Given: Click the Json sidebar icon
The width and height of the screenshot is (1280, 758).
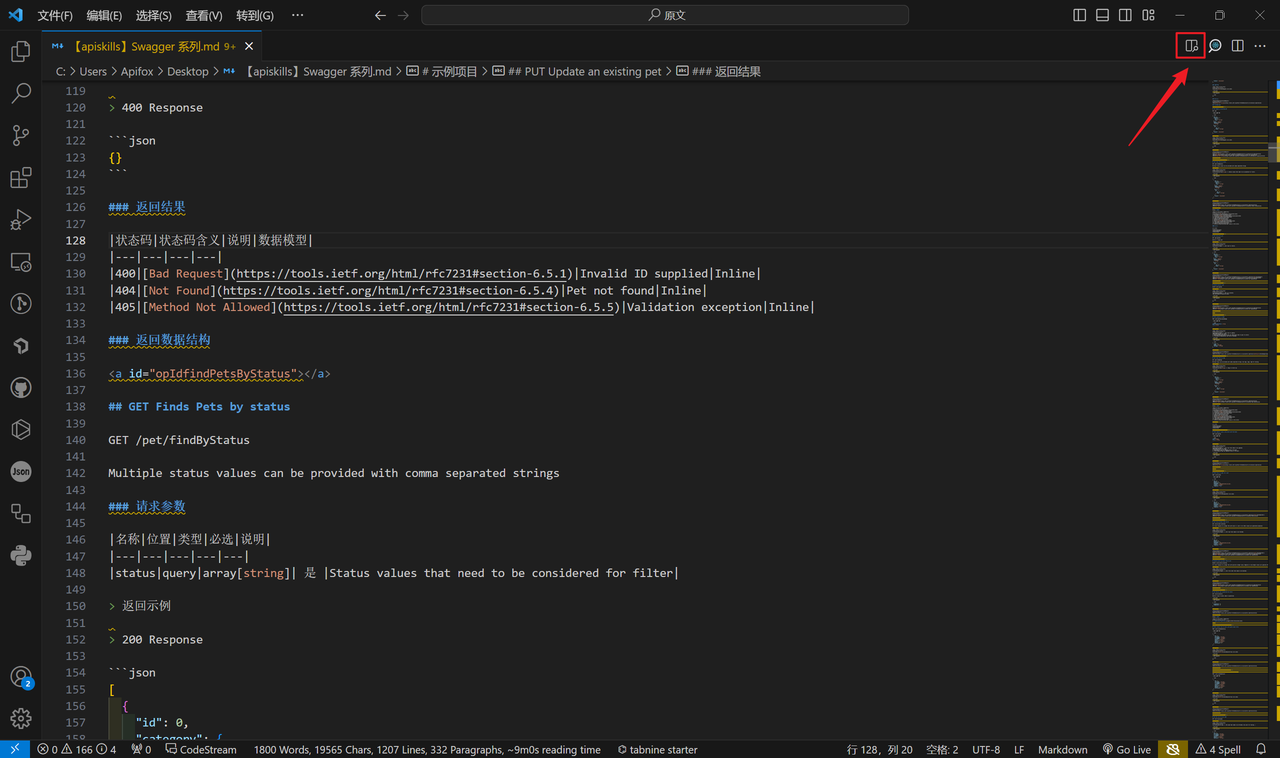Looking at the screenshot, I should 20,471.
